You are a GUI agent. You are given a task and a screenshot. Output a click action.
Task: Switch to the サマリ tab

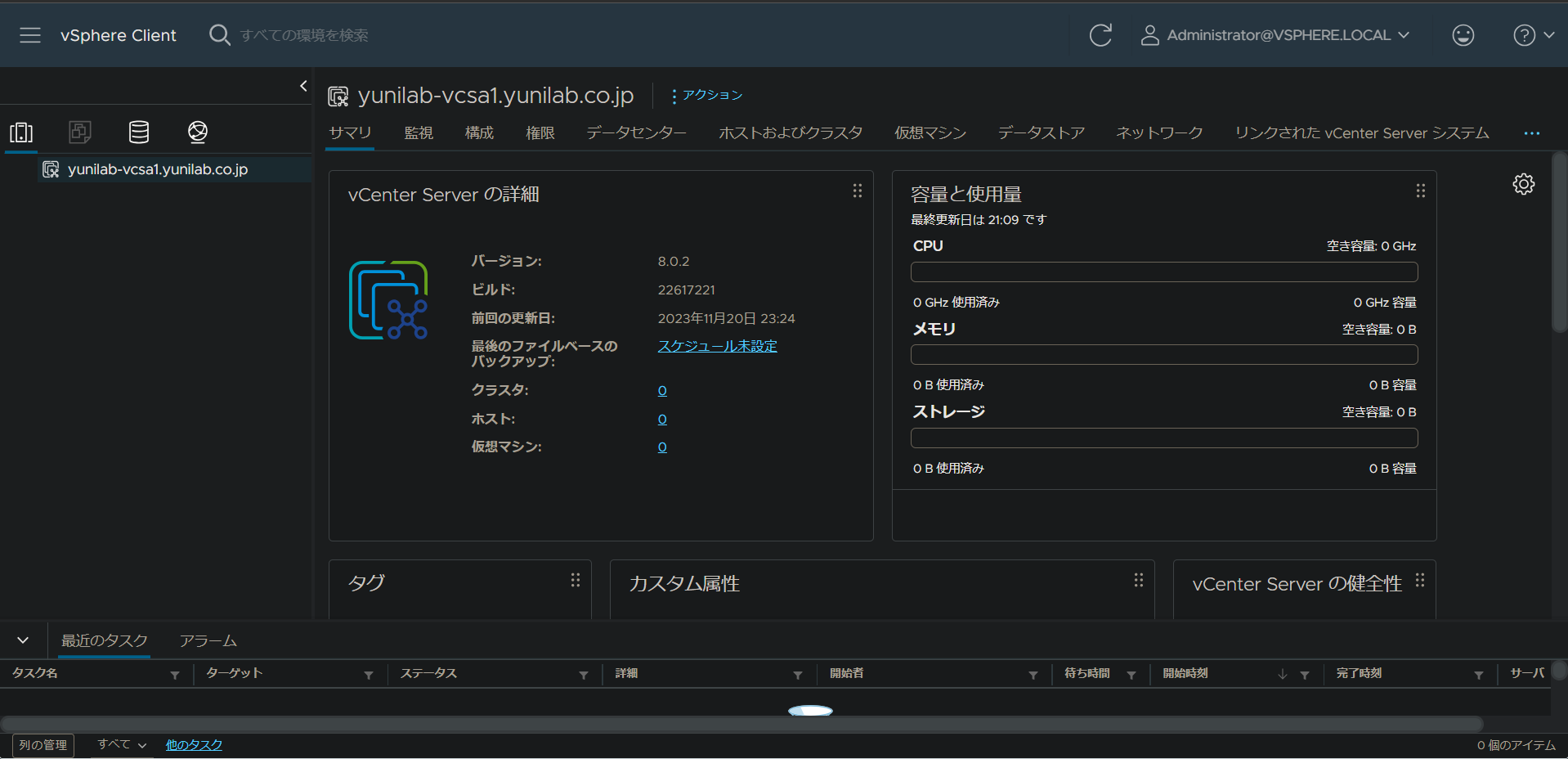click(x=350, y=132)
